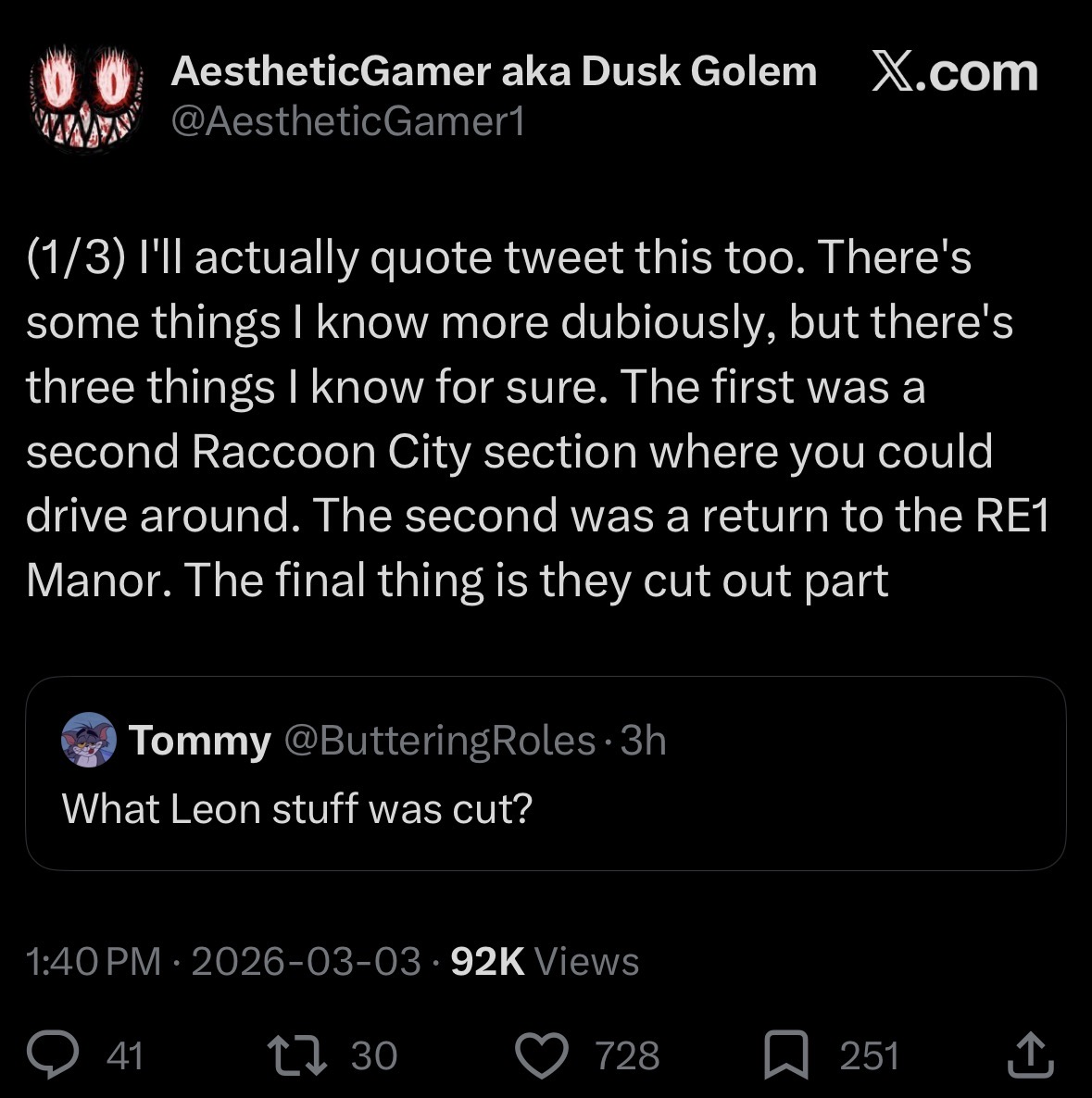Click the 728 likes count
Image resolution: width=1092 pixels, height=1098 pixels.
coord(627,1055)
